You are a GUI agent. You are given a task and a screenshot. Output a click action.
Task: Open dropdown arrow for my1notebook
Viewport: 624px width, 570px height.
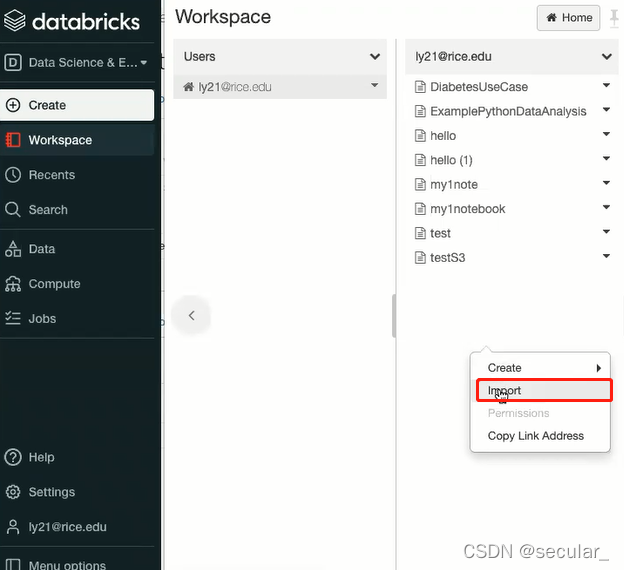[x=606, y=207]
